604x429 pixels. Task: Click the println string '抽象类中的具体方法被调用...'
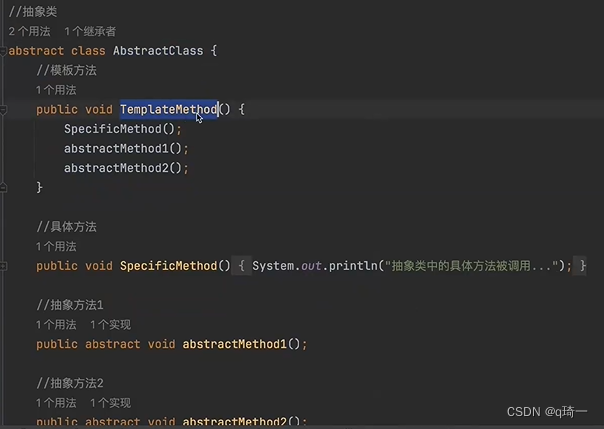tap(472, 266)
